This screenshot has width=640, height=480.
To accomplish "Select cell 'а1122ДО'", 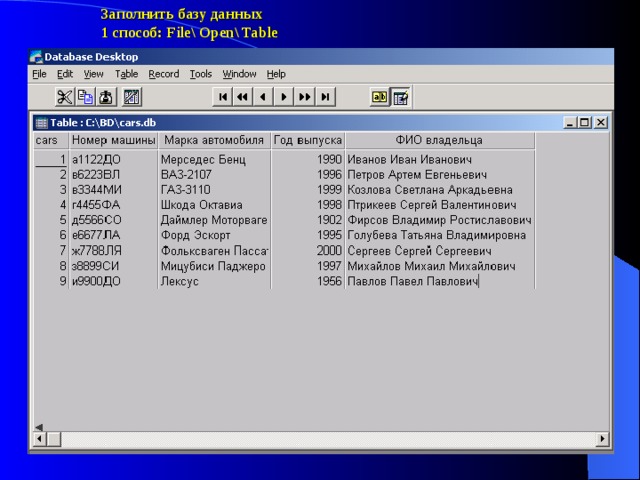I will 113,160.
